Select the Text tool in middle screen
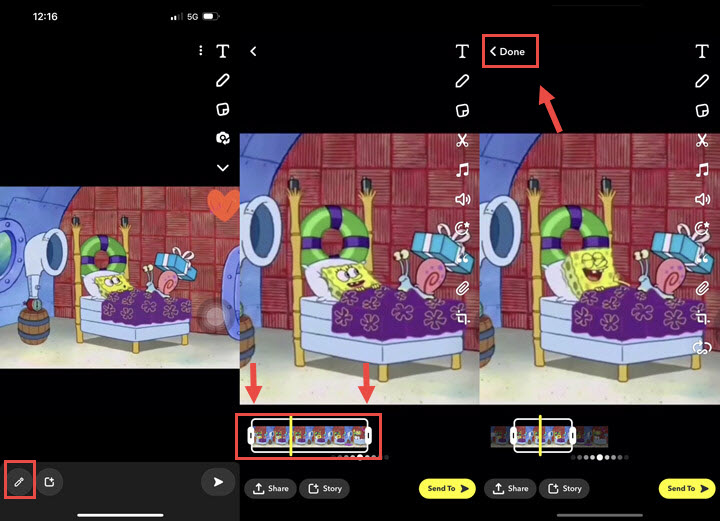 tap(462, 51)
